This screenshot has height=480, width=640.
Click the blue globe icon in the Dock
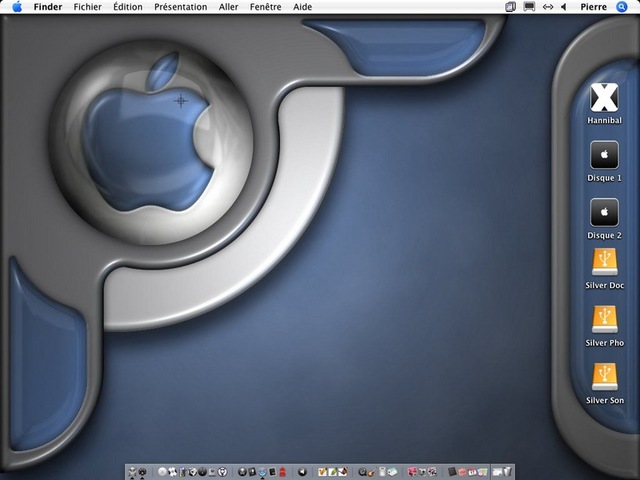coord(262,472)
